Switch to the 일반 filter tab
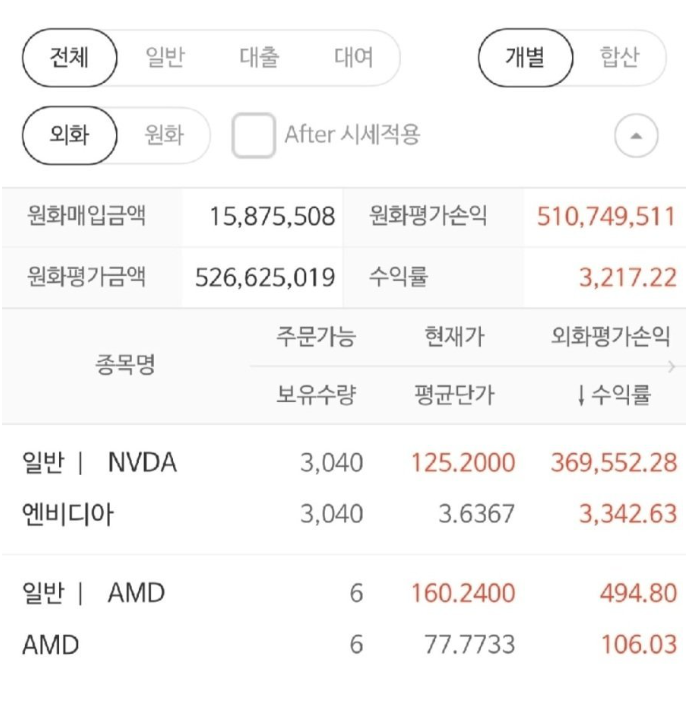 tap(165, 58)
